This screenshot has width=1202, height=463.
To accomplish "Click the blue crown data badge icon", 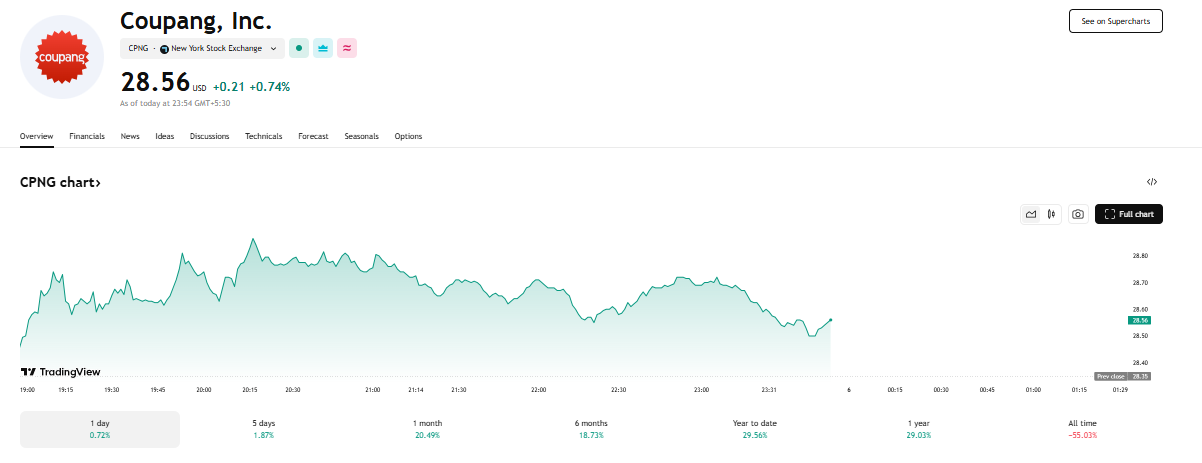I will [x=323, y=48].
